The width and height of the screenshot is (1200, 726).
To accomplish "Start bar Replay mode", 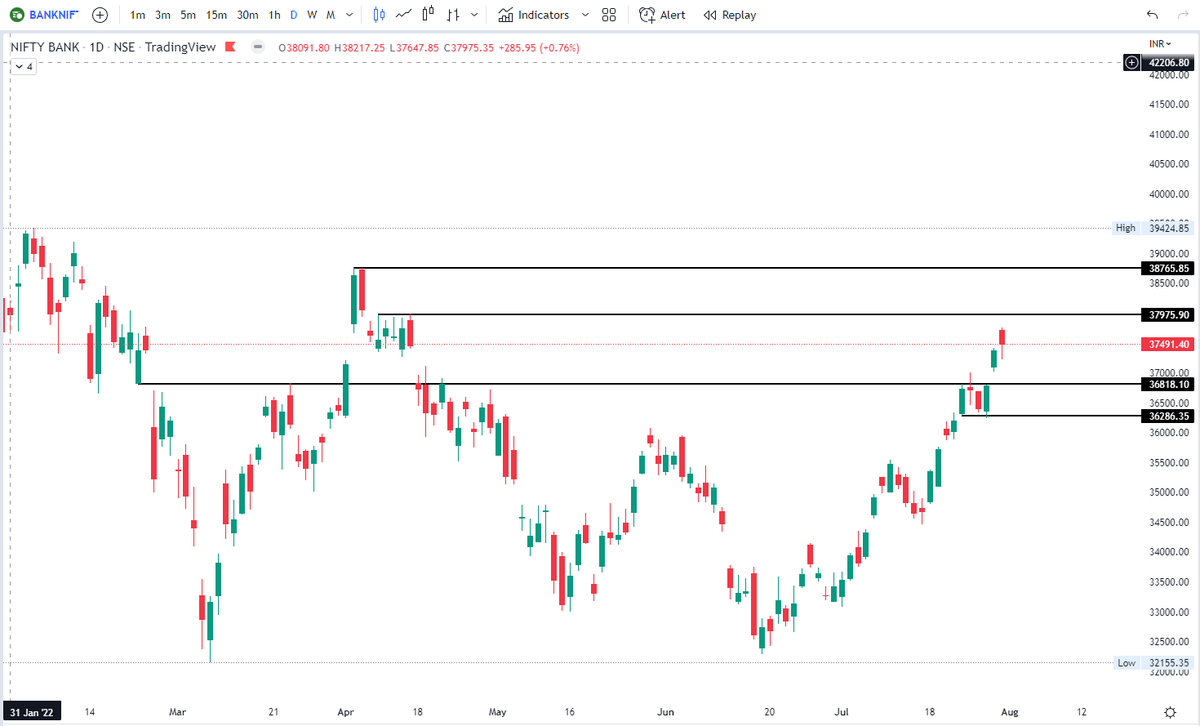I will pyautogui.click(x=730, y=15).
